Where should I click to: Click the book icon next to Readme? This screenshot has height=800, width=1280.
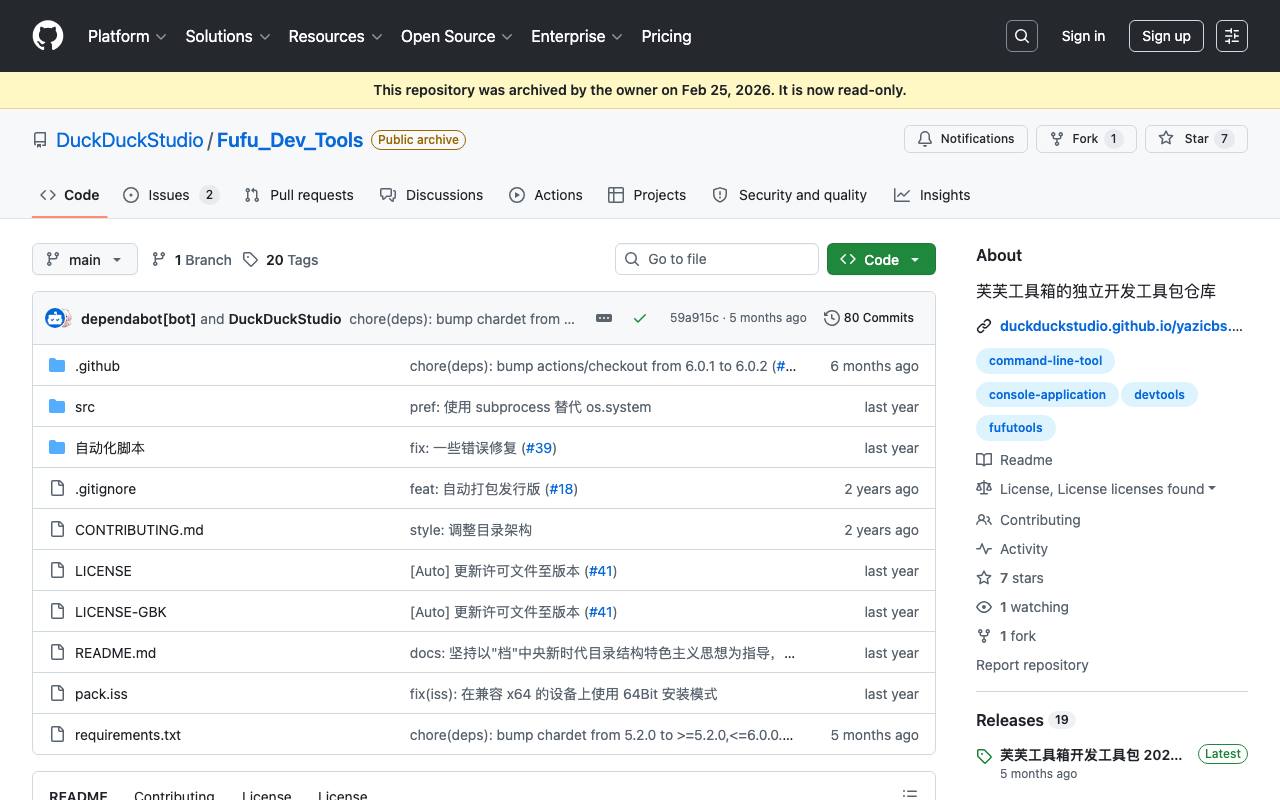tap(984, 460)
